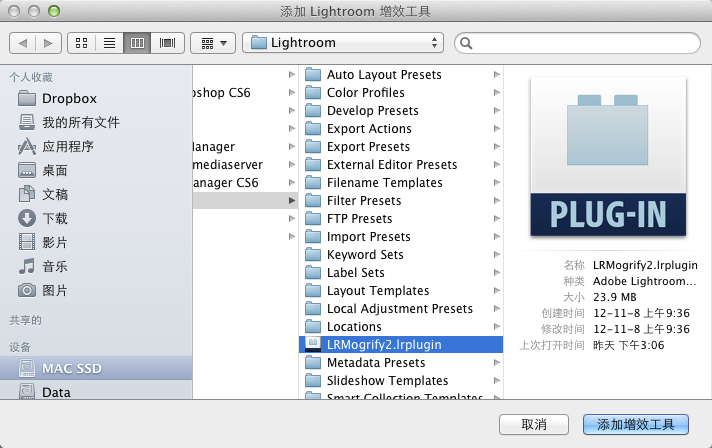Go to 下载 folder in sidebar
This screenshot has width=712, height=448.
pos(54,218)
